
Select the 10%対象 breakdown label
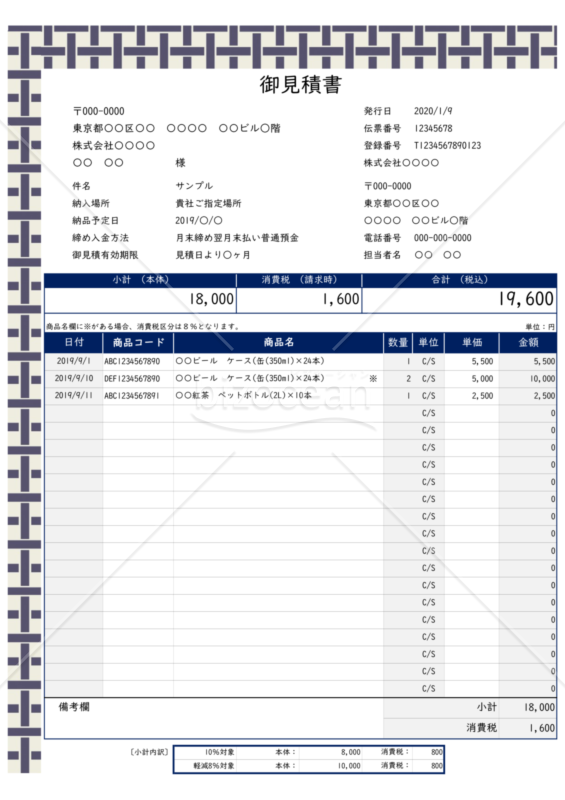tap(220, 752)
